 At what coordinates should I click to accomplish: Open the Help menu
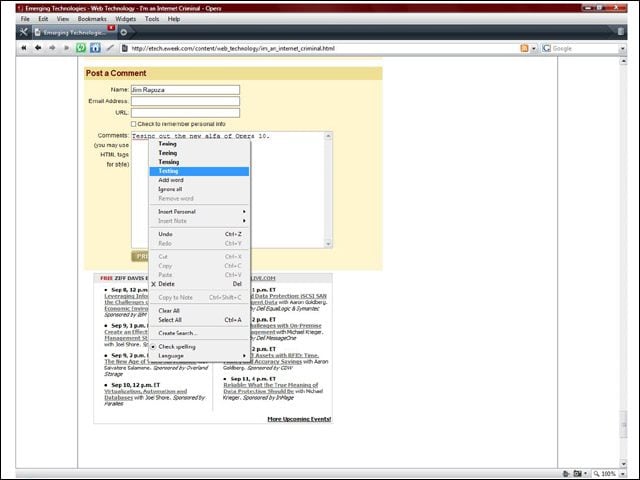pyautogui.click(x=174, y=19)
